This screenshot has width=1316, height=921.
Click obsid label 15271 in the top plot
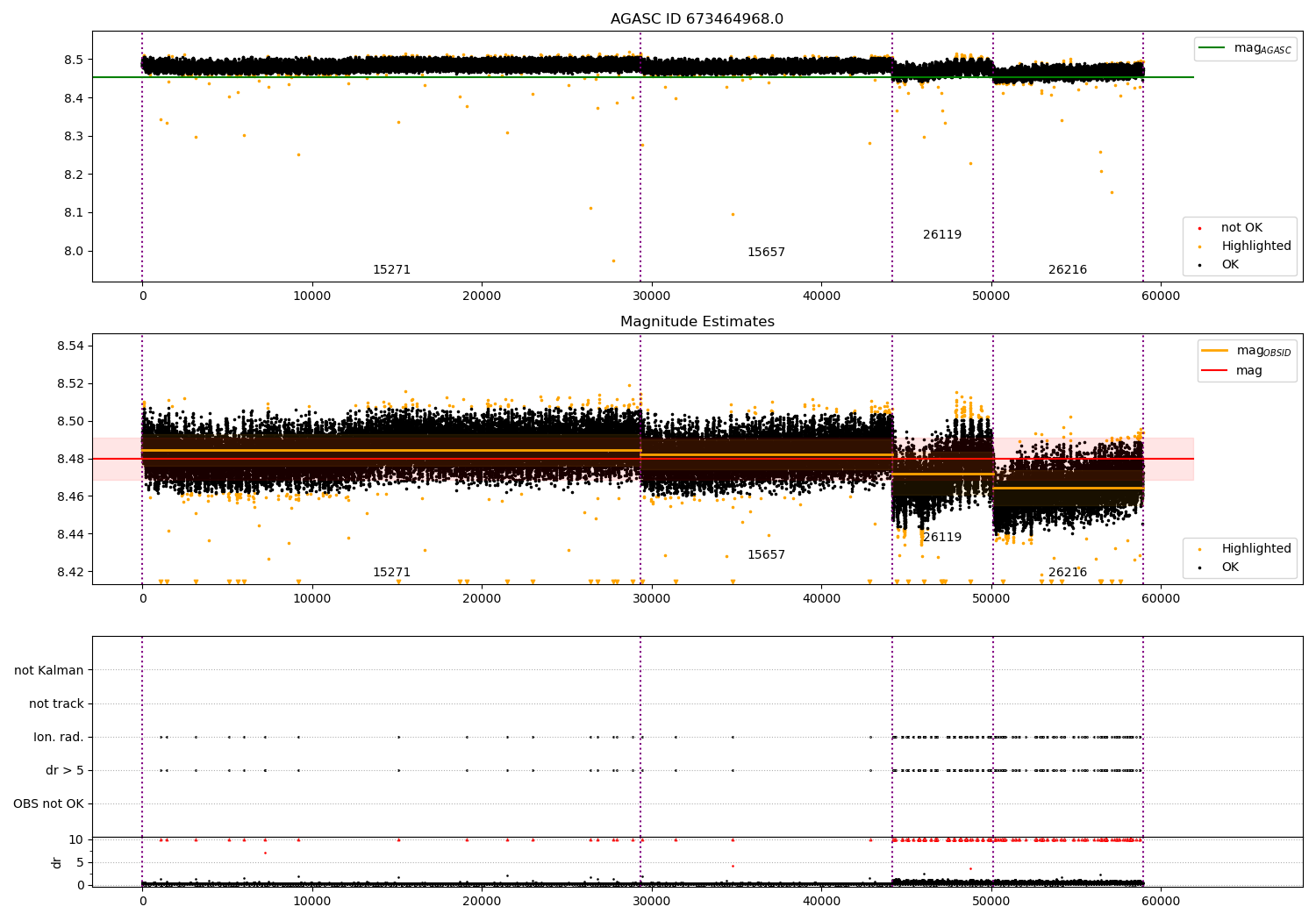[x=391, y=270]
